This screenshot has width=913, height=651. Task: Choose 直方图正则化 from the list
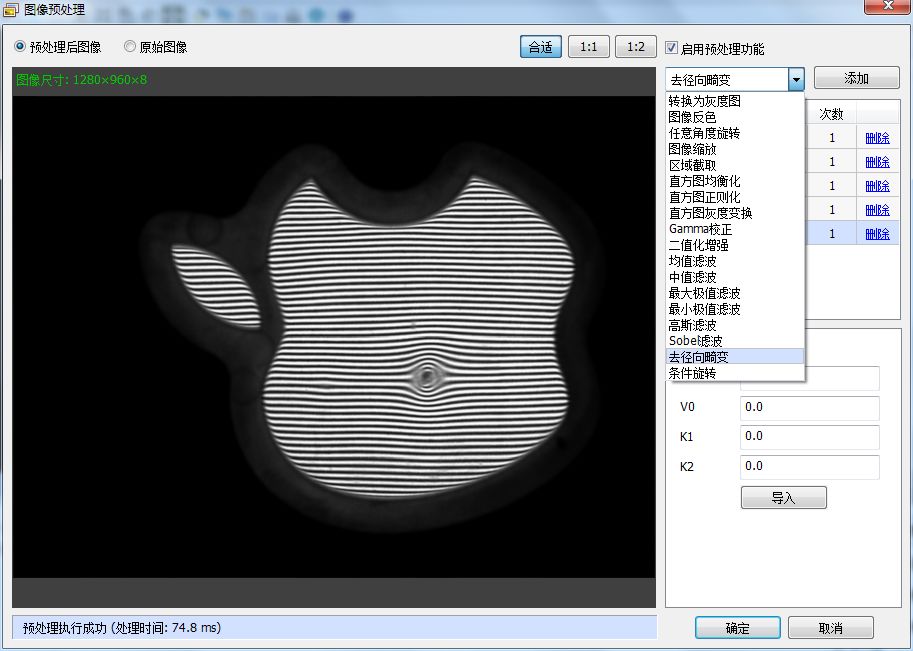coord(735,197)
